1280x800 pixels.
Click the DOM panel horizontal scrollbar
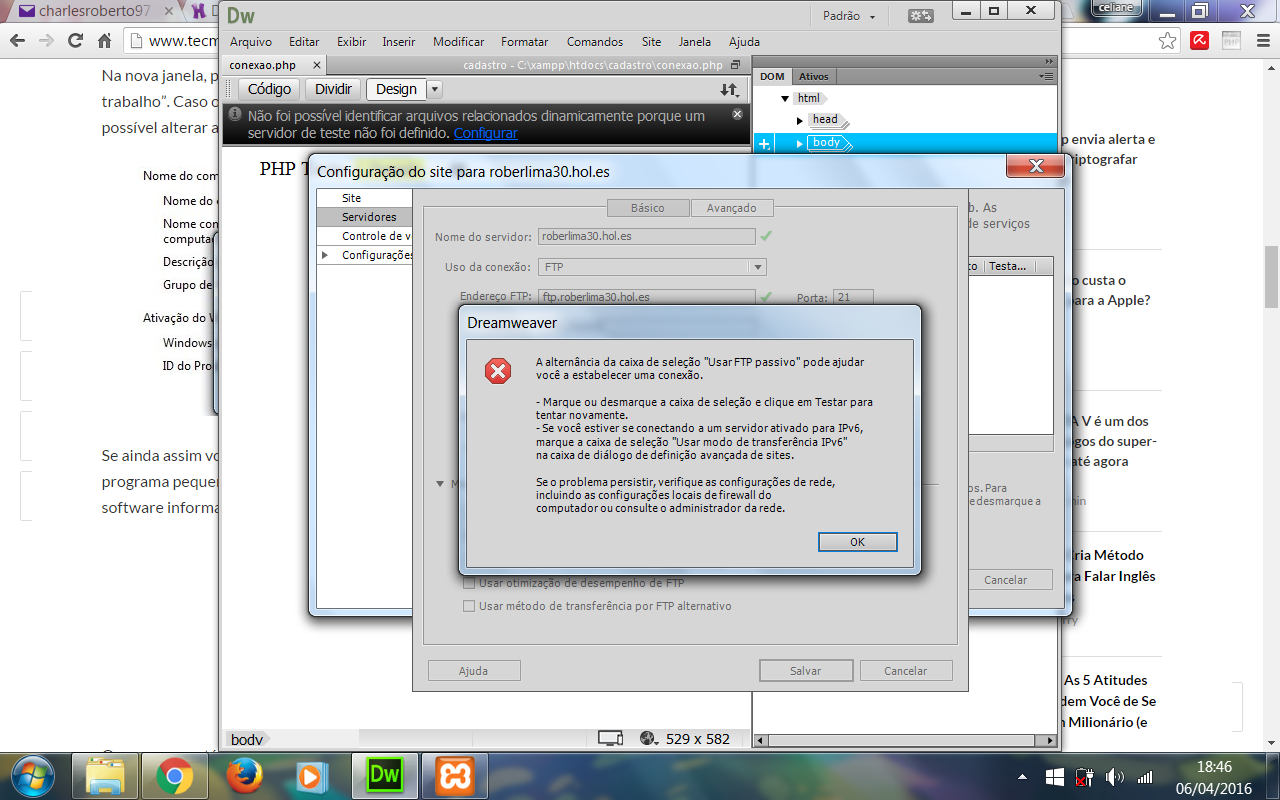tap(905, 741)
